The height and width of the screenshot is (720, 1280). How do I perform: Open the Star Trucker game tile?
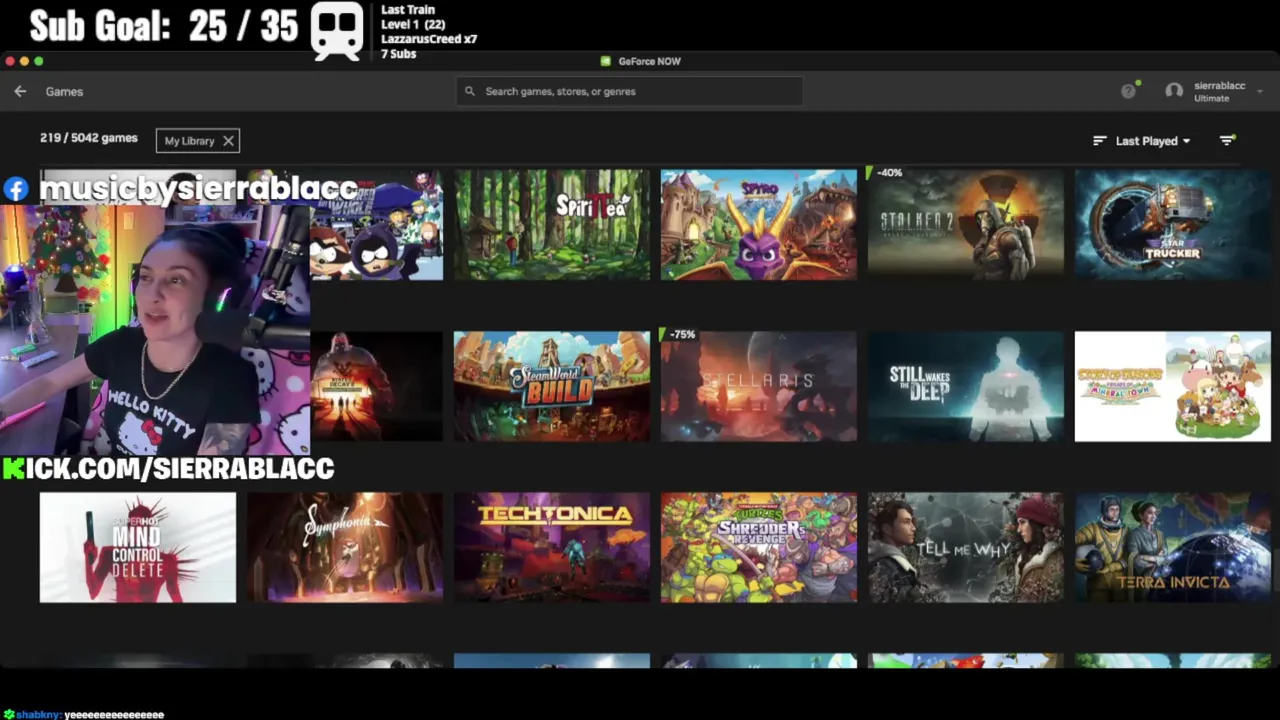pos(1173,225)
